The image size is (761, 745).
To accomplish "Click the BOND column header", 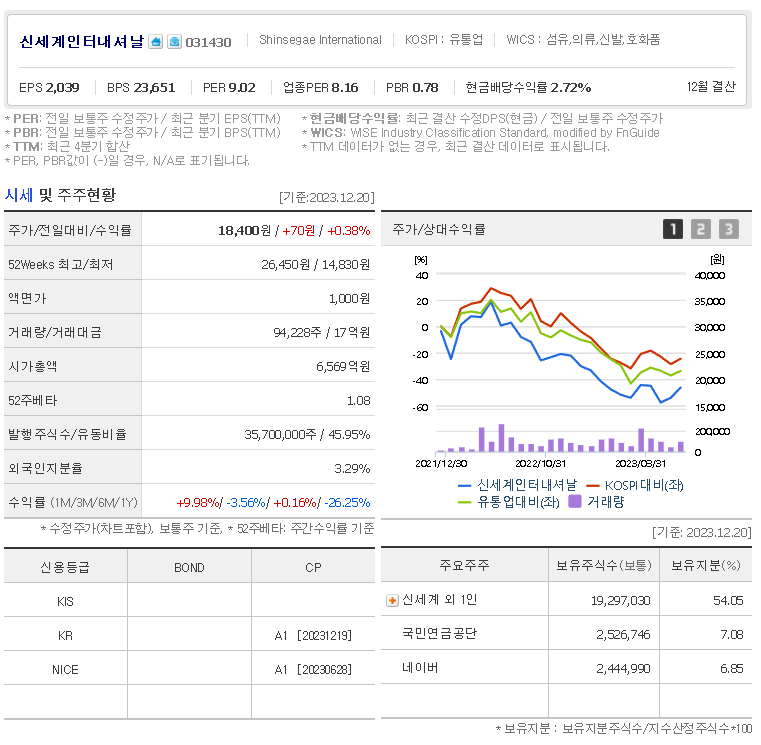I will tap(189, 567).
